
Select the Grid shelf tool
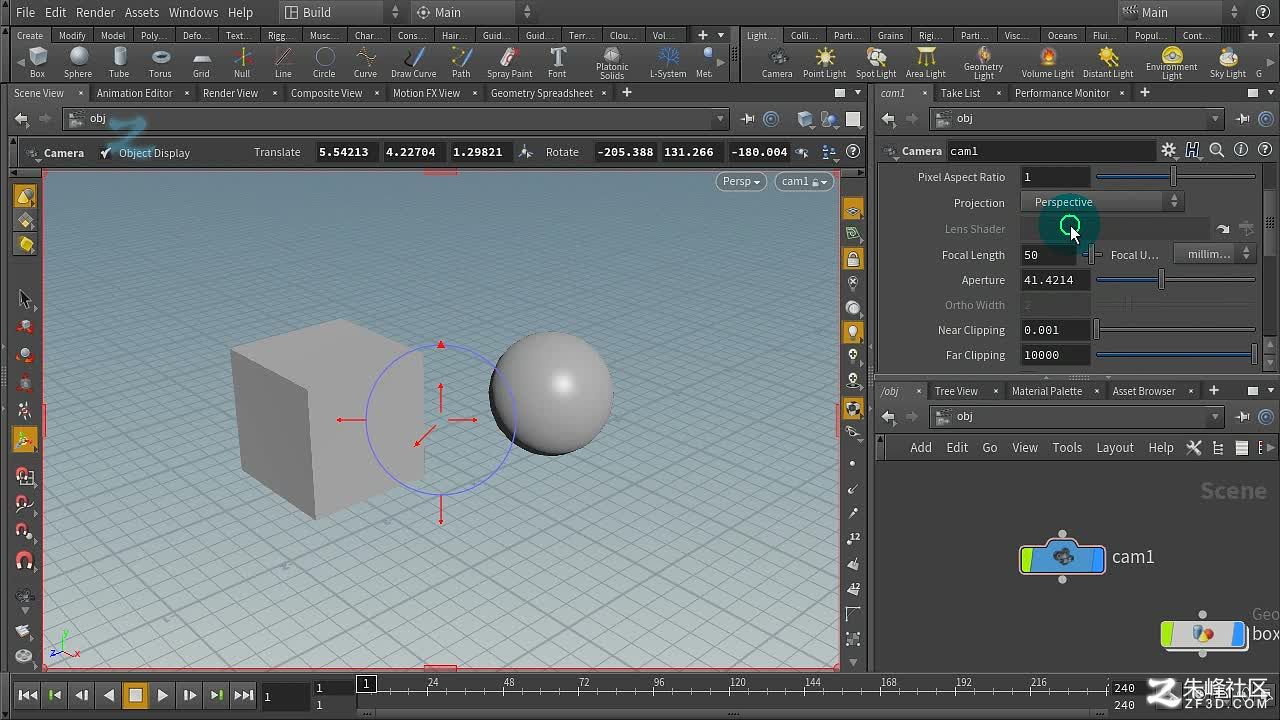pos(201,62)
